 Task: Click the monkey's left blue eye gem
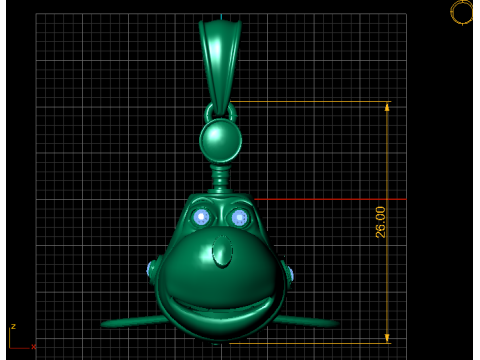(x=201, y=217)
